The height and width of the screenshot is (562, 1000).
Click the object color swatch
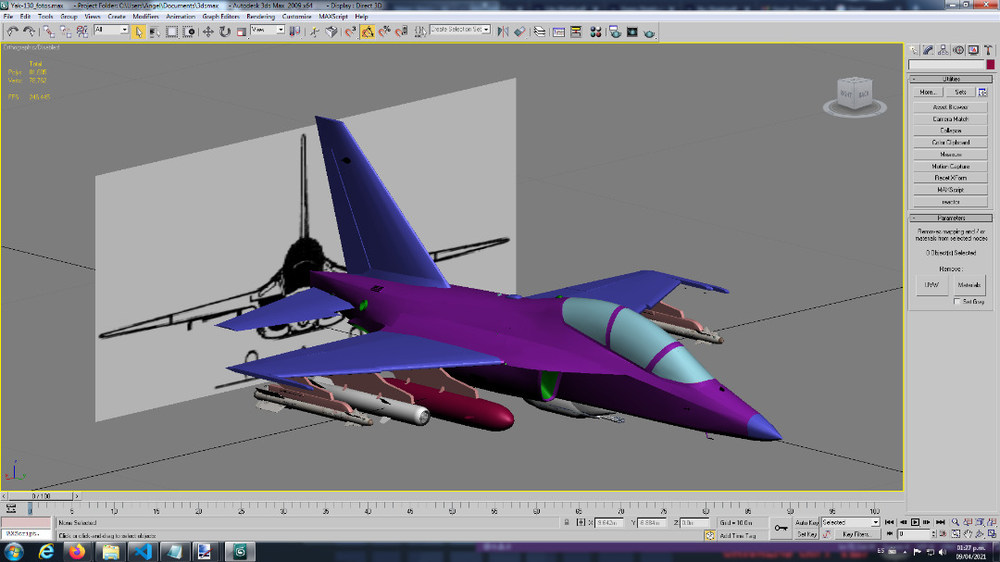coord(990,64)
